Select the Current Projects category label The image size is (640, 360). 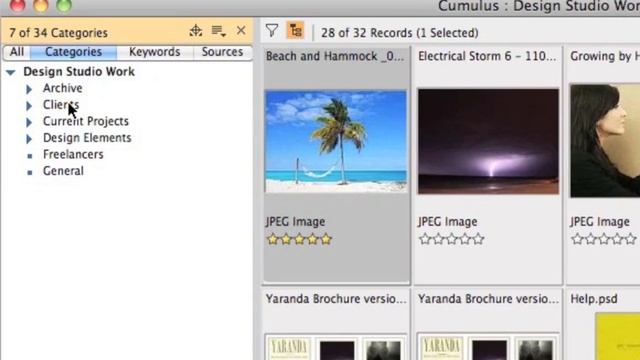point(86,121)
